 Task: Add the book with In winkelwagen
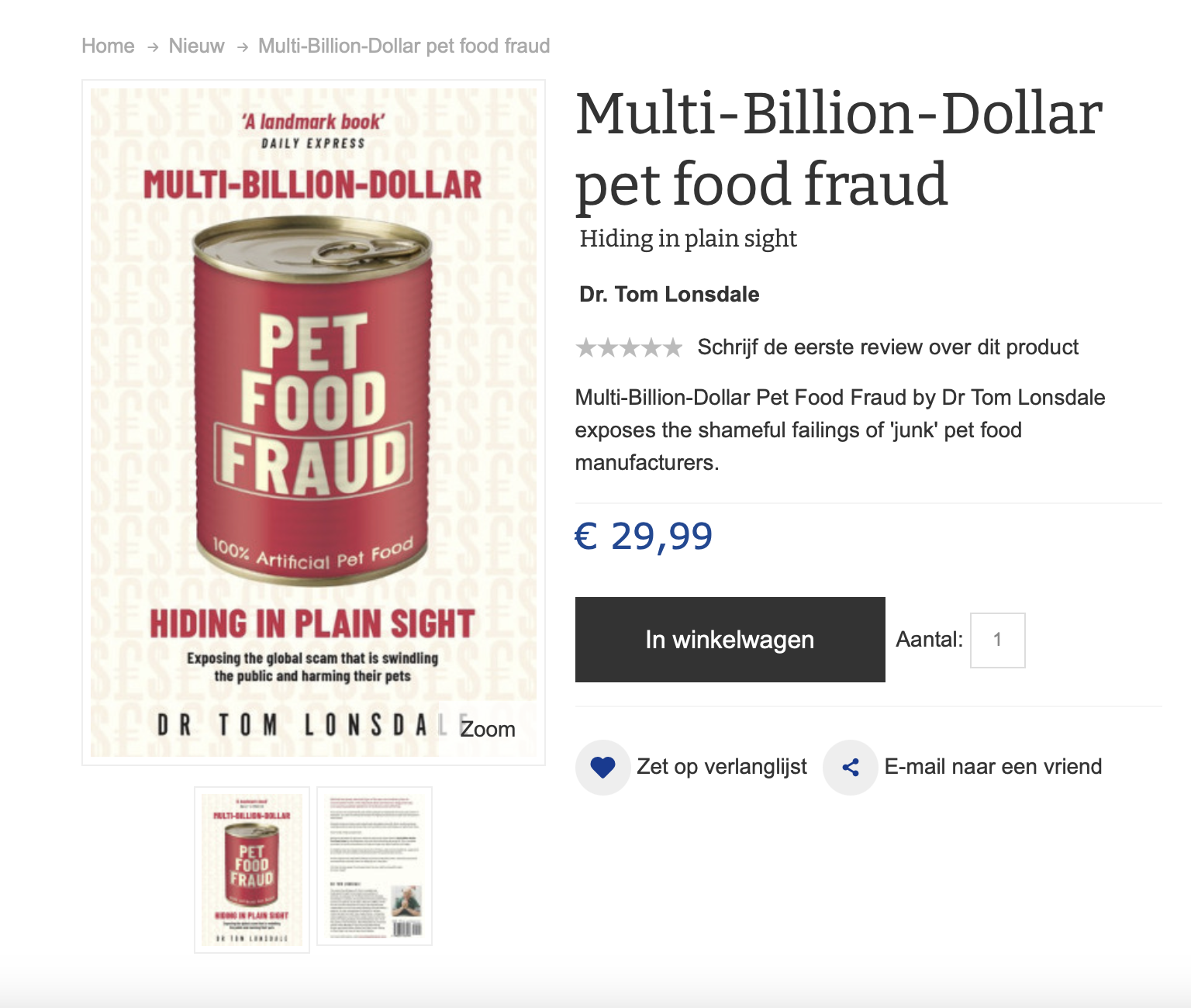tap(730, 640)
